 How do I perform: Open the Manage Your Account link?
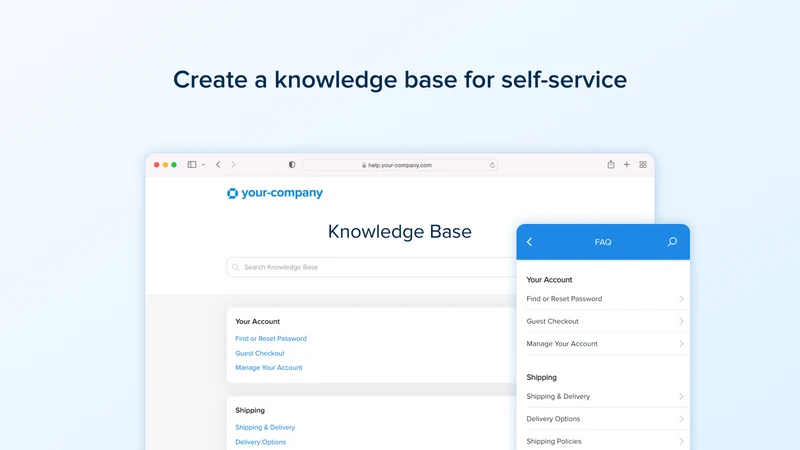[269, 367]
